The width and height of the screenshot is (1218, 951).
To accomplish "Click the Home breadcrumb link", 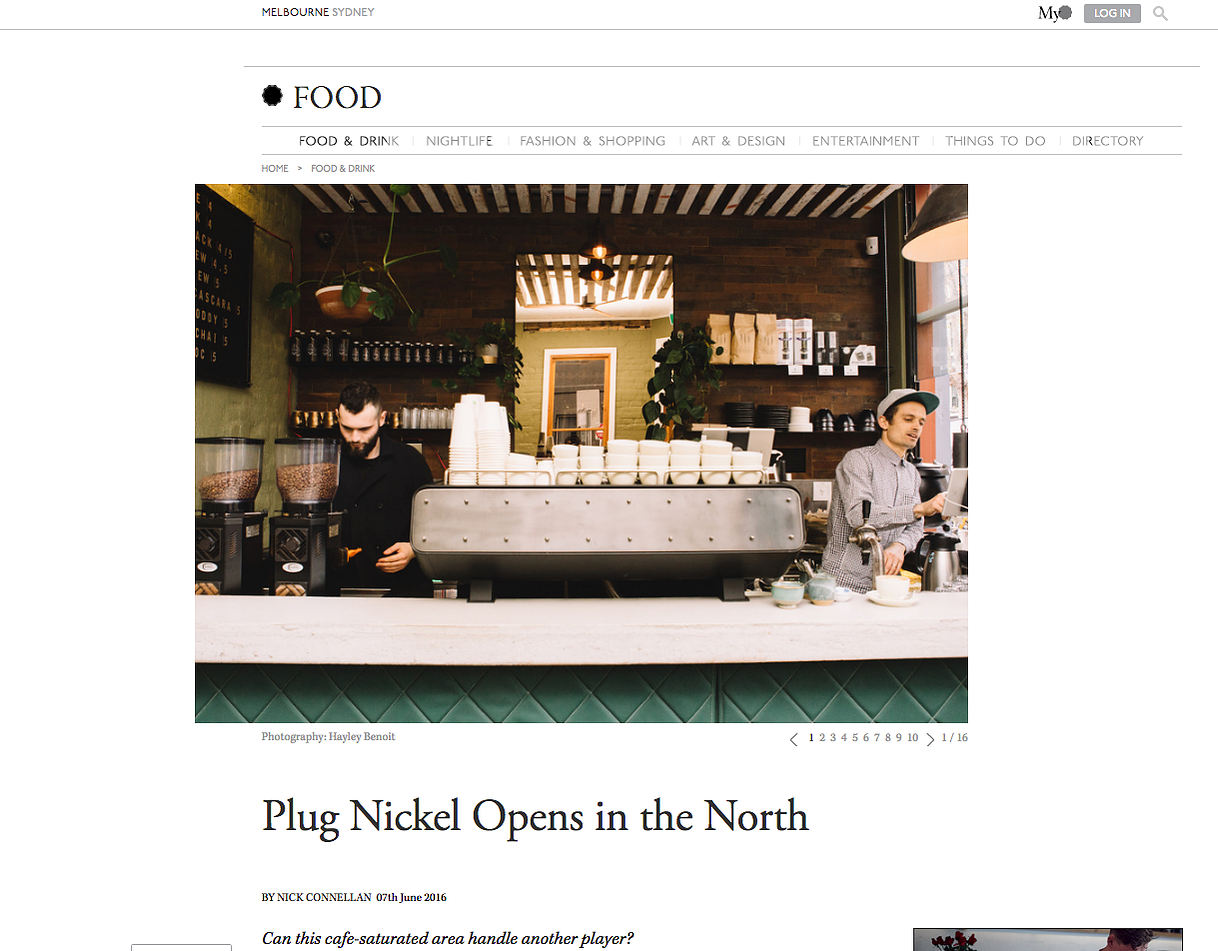I will 275,168.
